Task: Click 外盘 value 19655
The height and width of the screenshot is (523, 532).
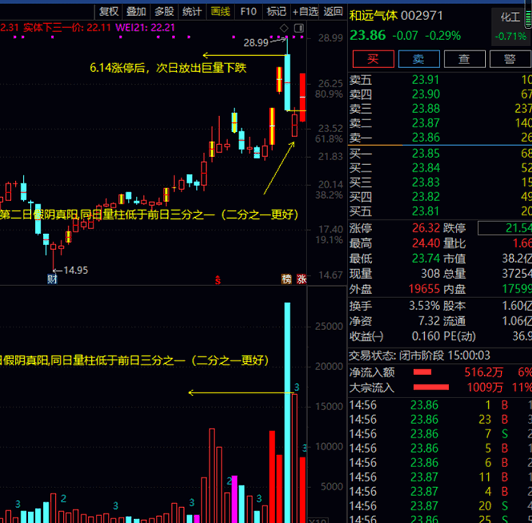Action: tap(424, 289)
